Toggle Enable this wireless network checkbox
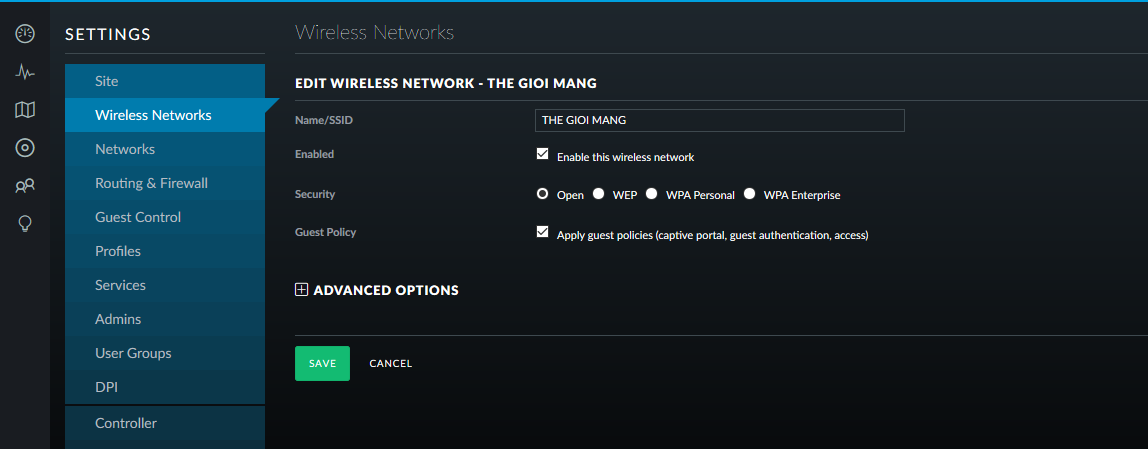This screenshot has width=1148, height=449. 543,154
